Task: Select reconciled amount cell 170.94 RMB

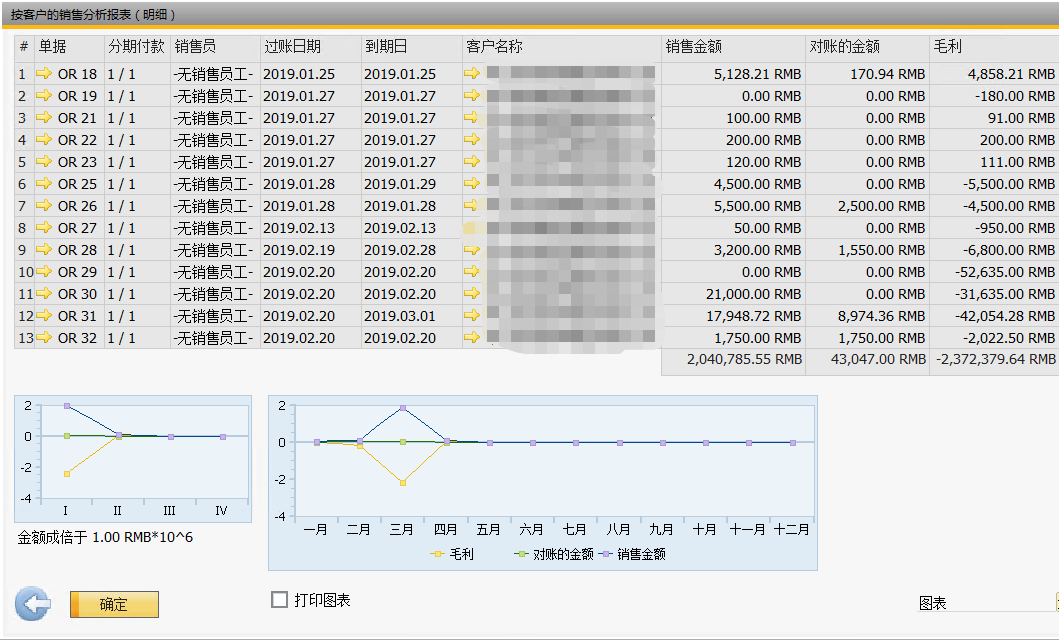Action: point(867,74)
